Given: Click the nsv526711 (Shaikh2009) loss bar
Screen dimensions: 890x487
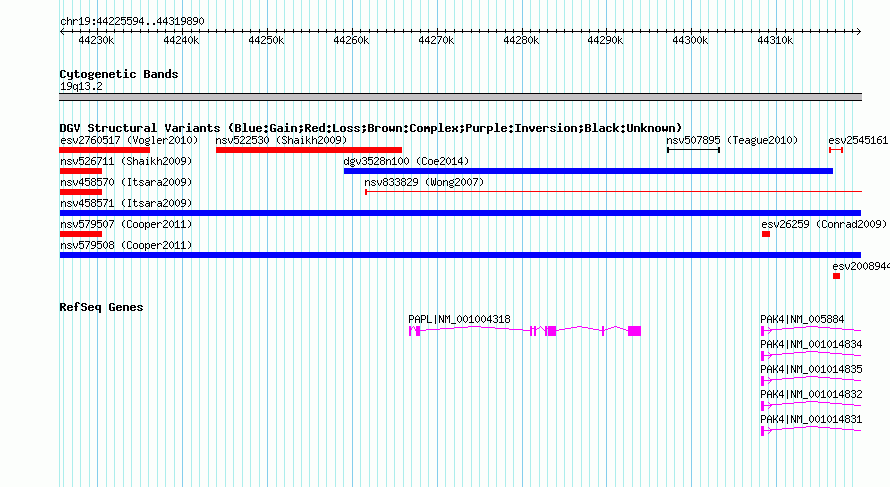Looking at the screenshot, I should coord(81,171).
